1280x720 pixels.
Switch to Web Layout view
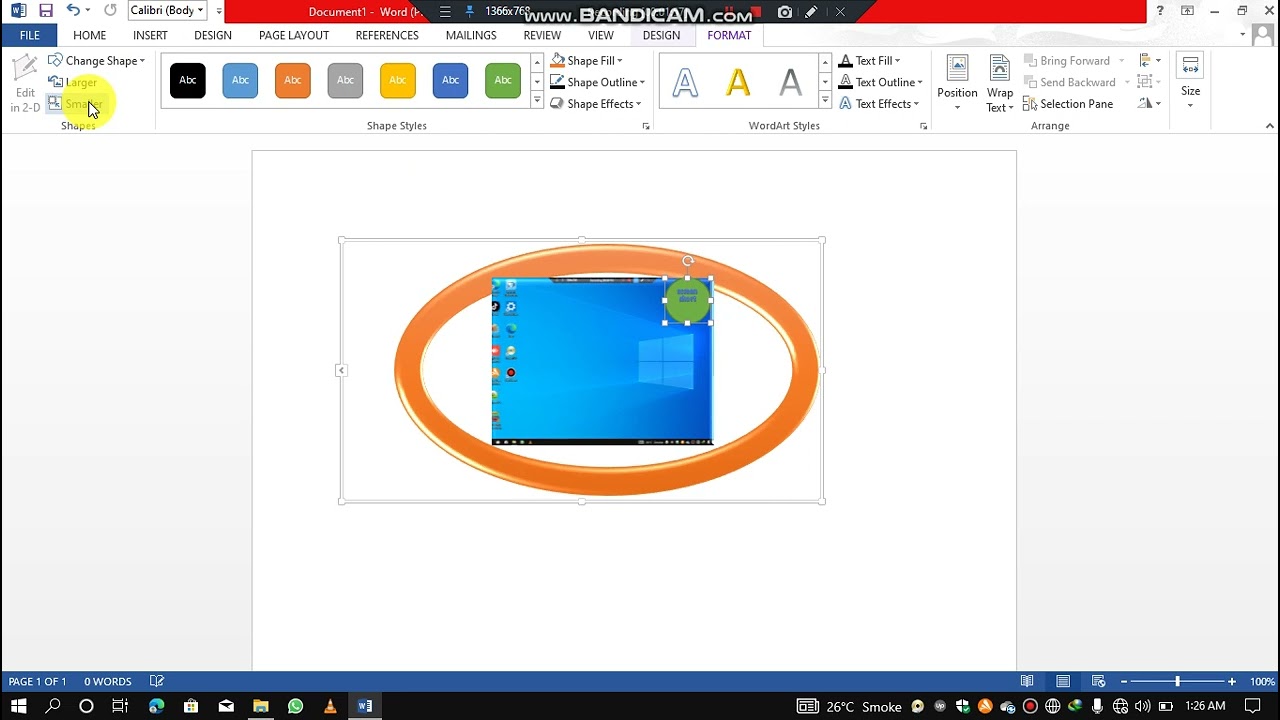(1098, 681)
